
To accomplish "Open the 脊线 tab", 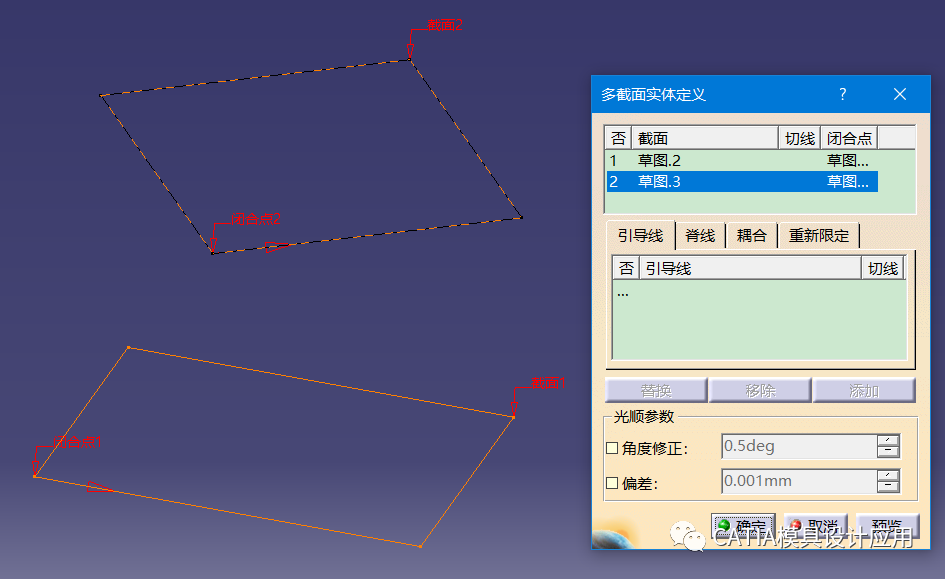I will 700,236.
